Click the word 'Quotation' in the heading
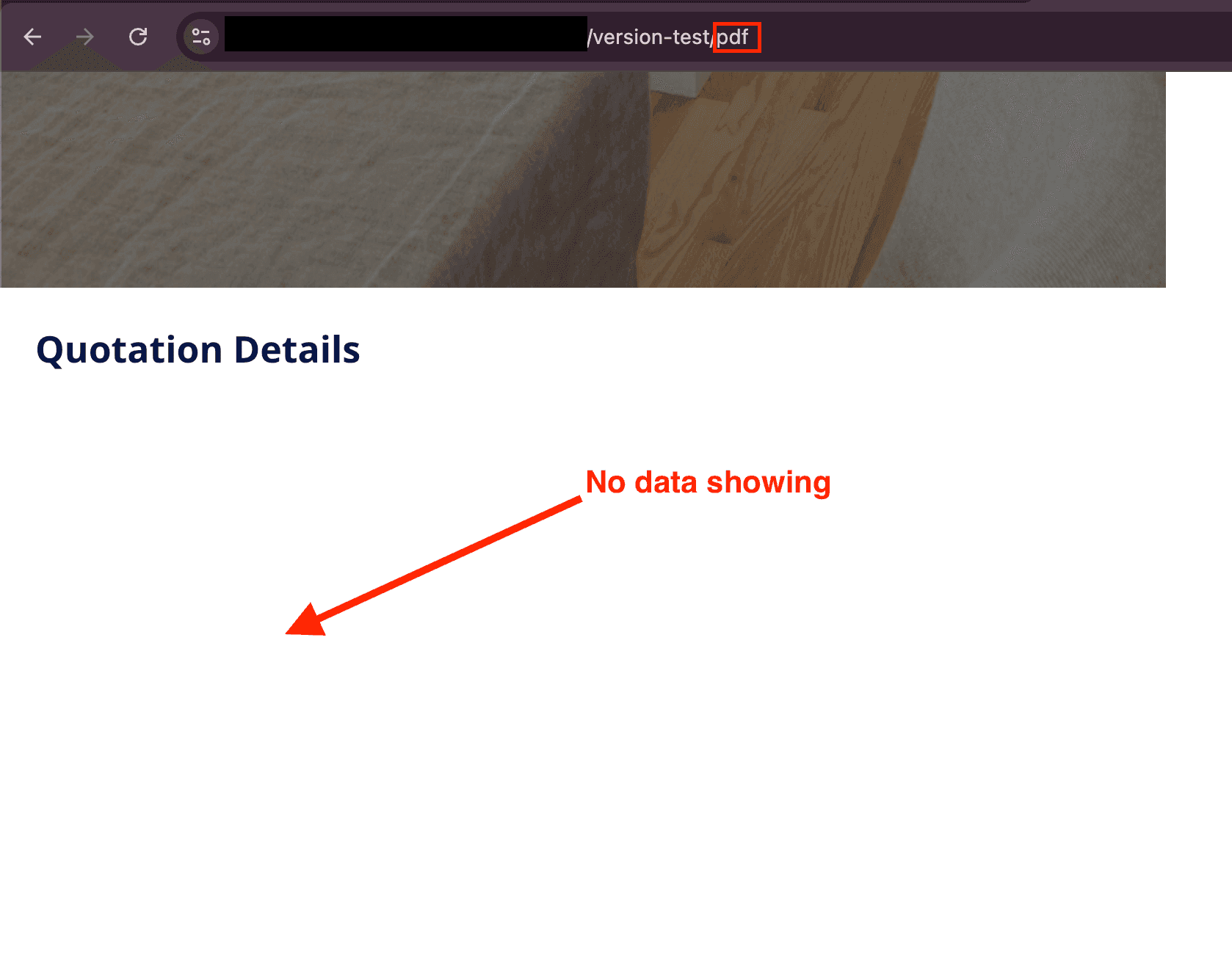 129,349
